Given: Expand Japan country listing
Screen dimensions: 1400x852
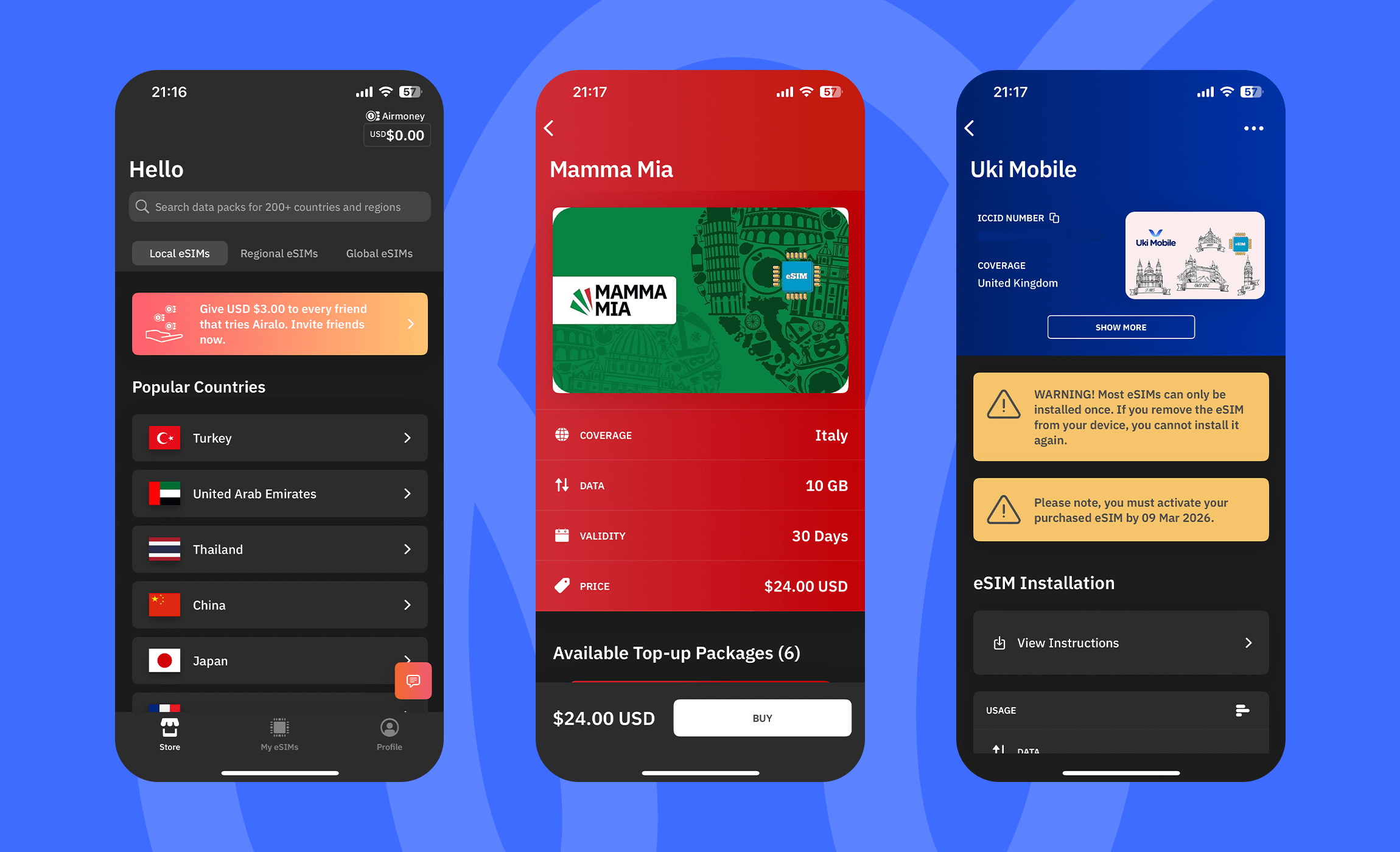Looking at the screenshot, I should pos(280,660).
